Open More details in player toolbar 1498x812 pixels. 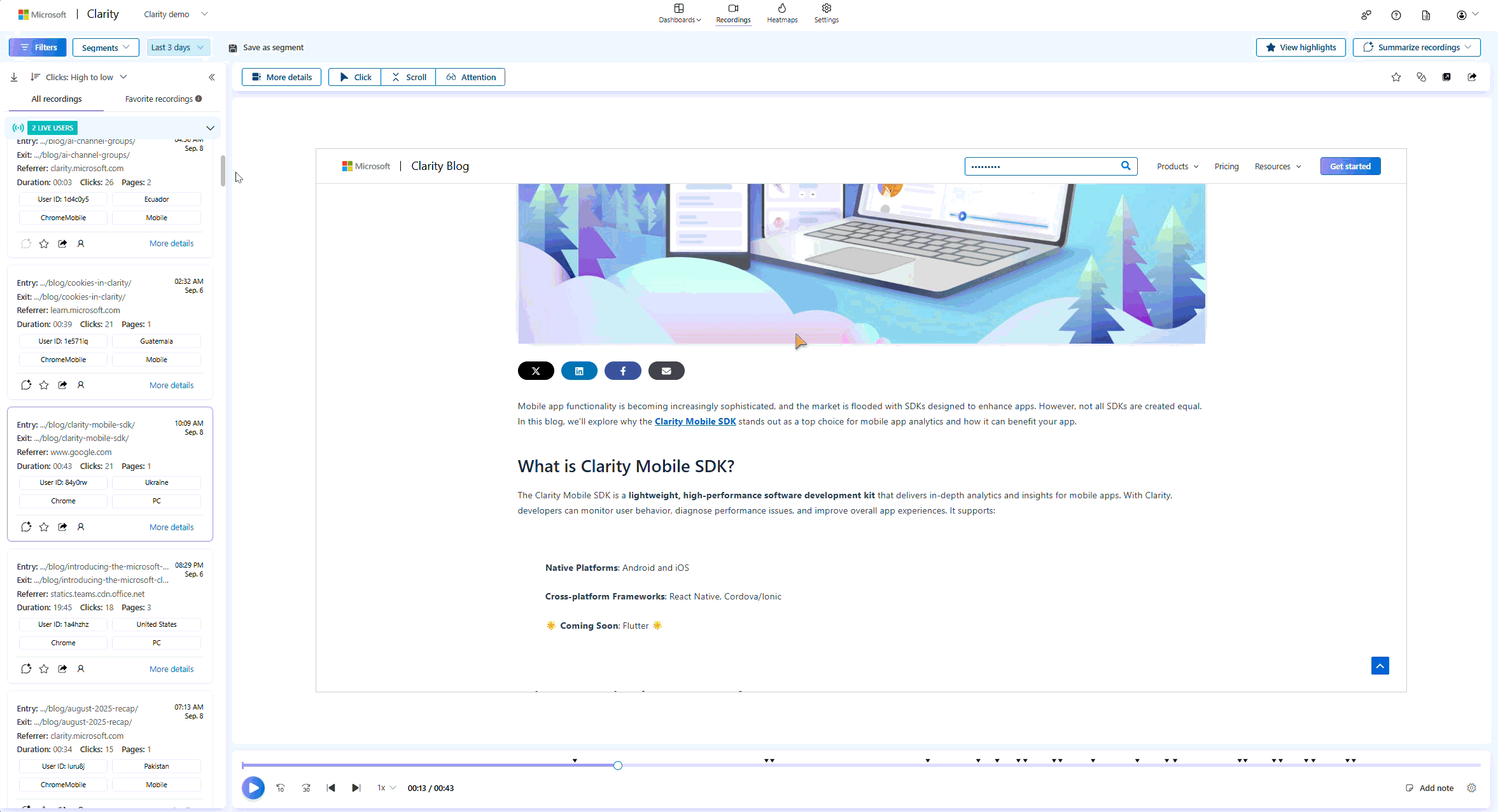click(281, 77)
